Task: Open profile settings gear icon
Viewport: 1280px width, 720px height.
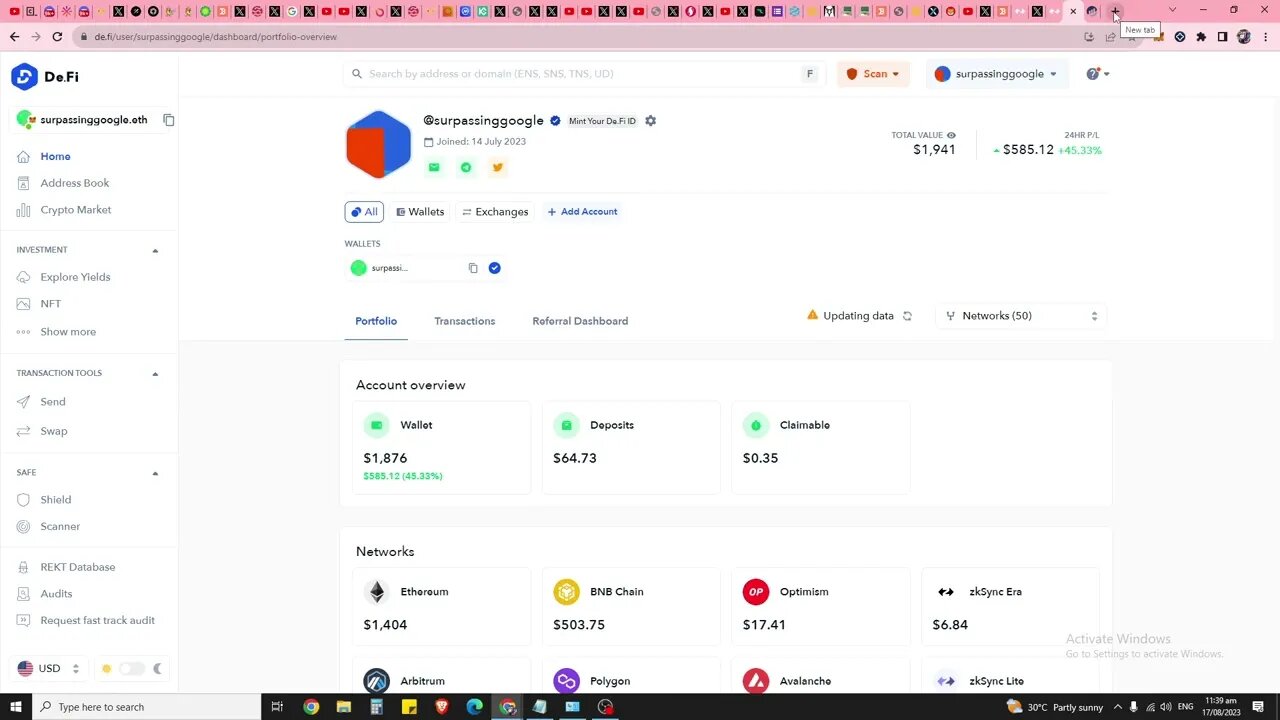Action: tap(651, 121)
